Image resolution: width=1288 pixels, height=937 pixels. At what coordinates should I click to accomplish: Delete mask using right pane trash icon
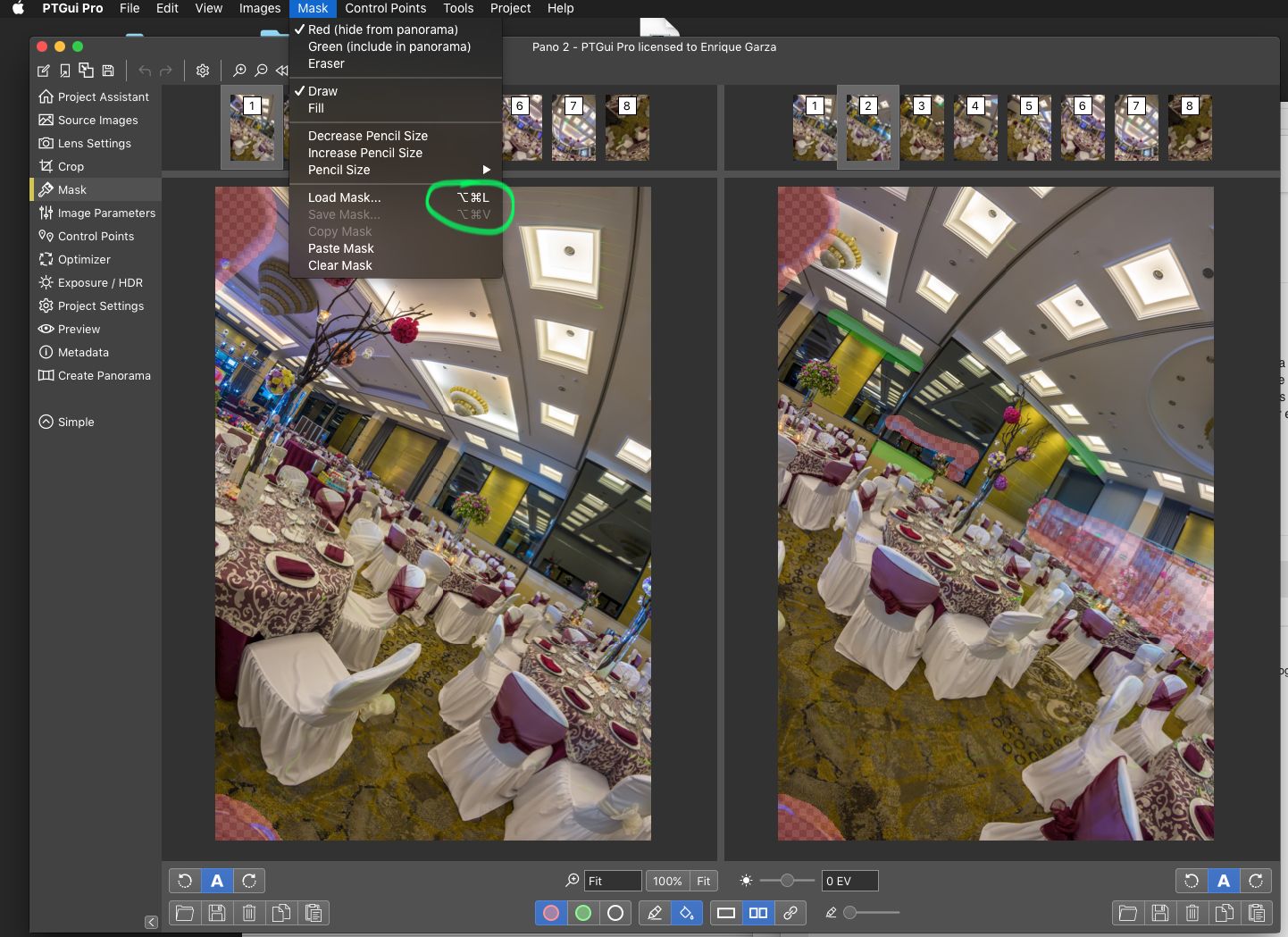[1192, 913]
